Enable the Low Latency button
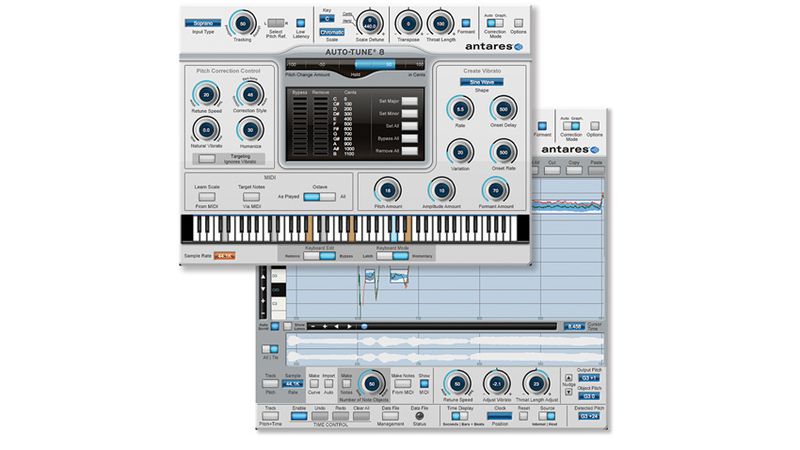800x450 pixels. click(301, 23)
